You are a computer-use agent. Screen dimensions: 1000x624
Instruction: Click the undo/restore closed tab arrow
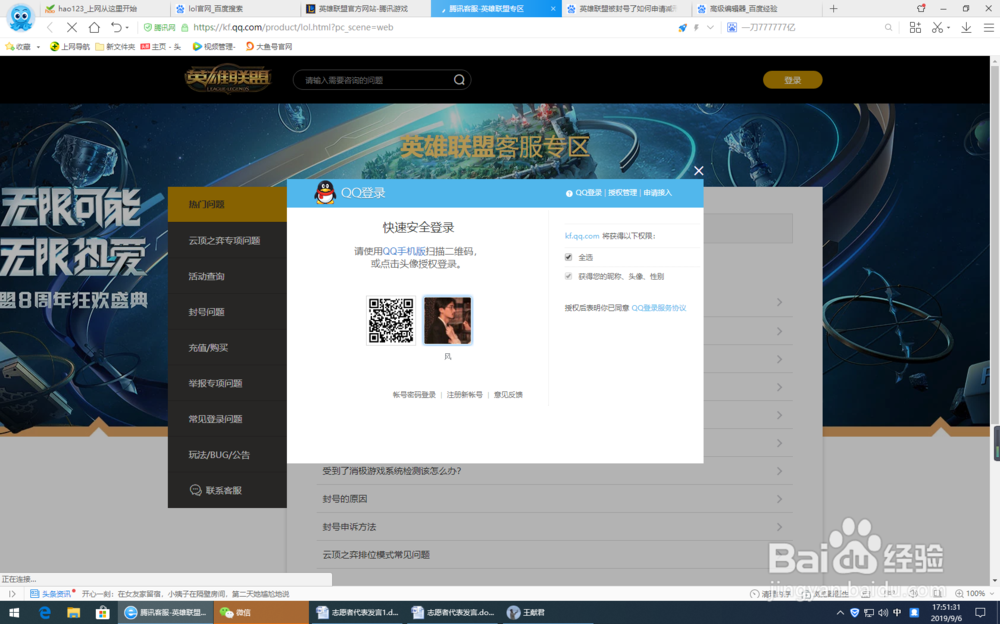(x=116, y=27)
